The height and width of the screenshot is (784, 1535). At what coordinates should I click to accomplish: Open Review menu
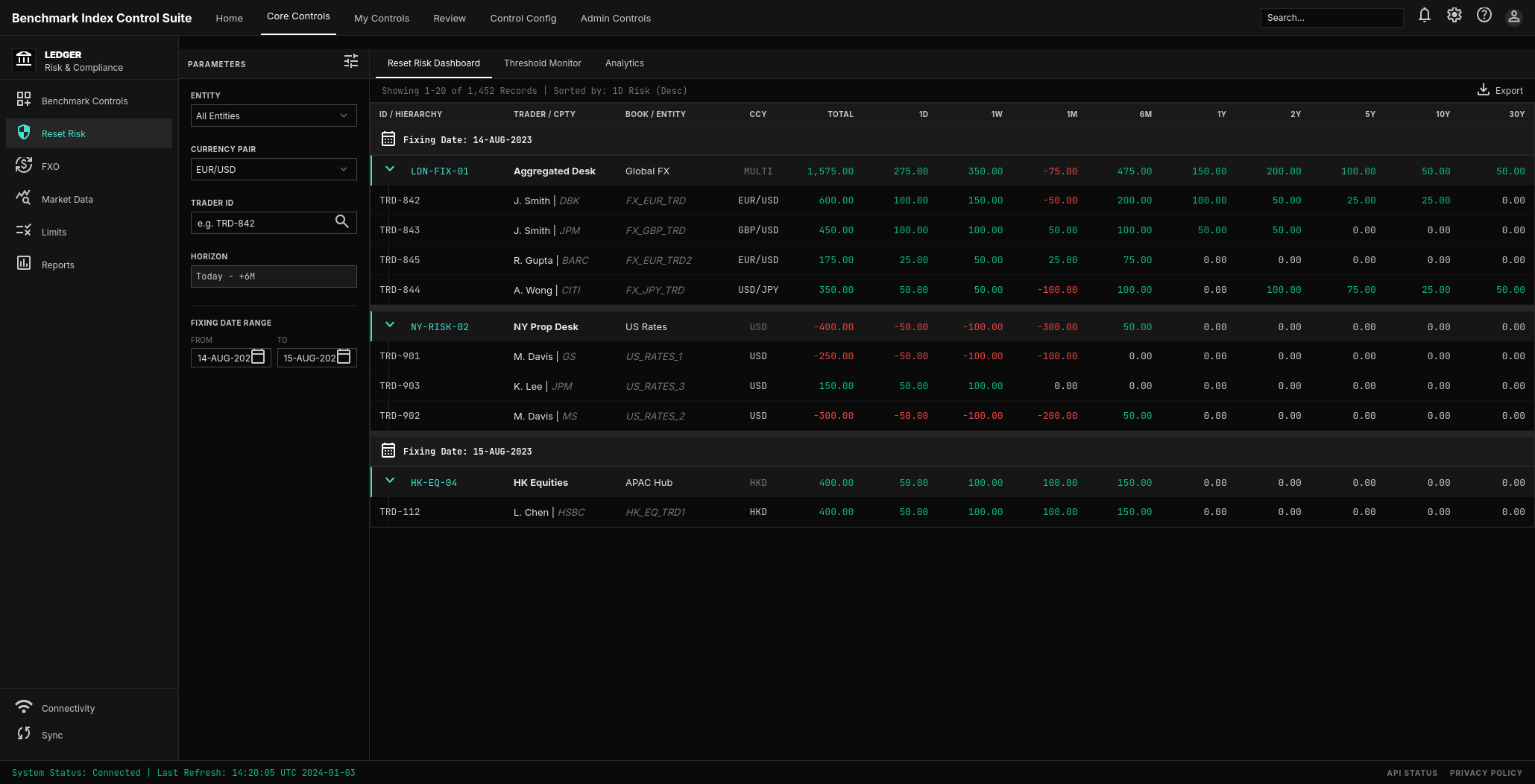[450, 18]
